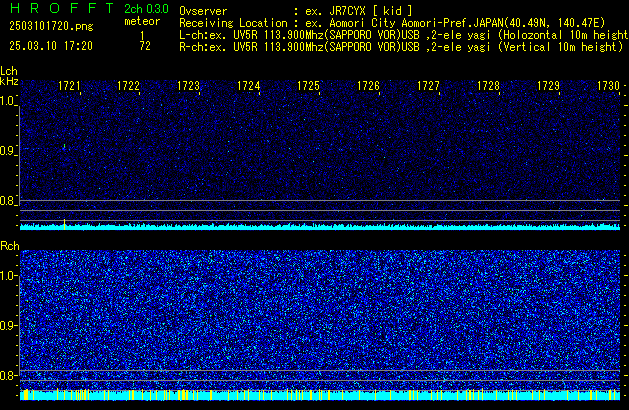629x410 pixels.
Task: Click the Ovserver line with JR7CYX
Action: coord(296,11)
